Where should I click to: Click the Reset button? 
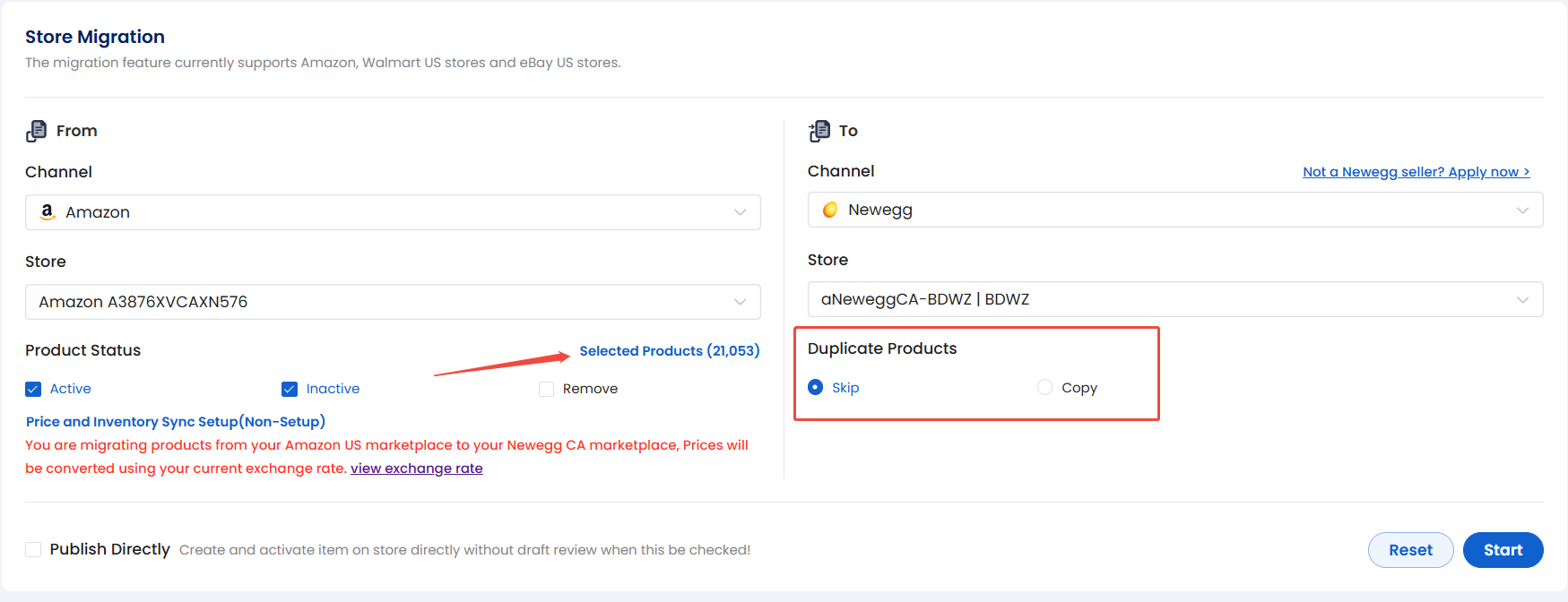point(1410,550)
